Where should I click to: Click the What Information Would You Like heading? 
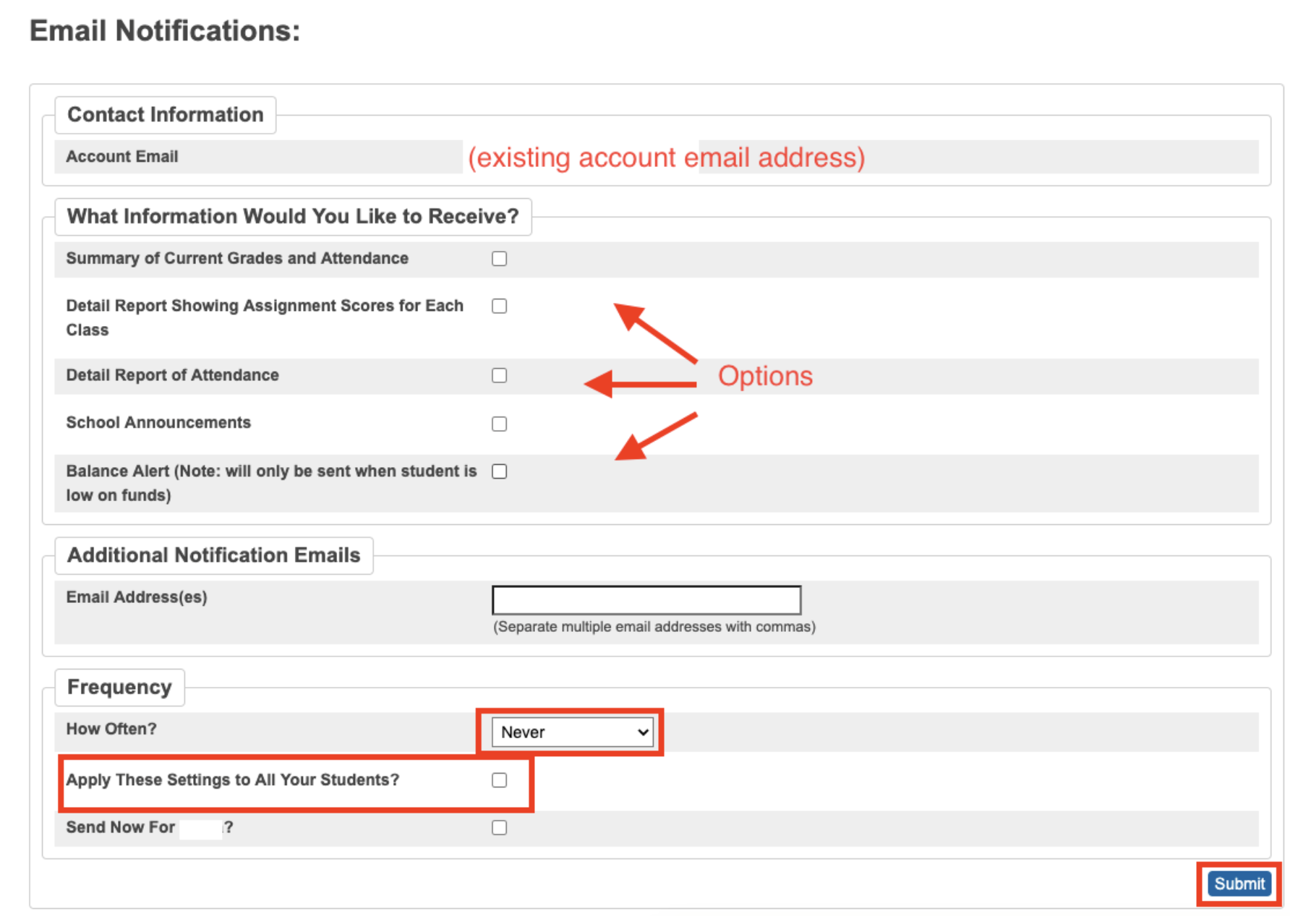pyautogui.click(x=293, y=216)
